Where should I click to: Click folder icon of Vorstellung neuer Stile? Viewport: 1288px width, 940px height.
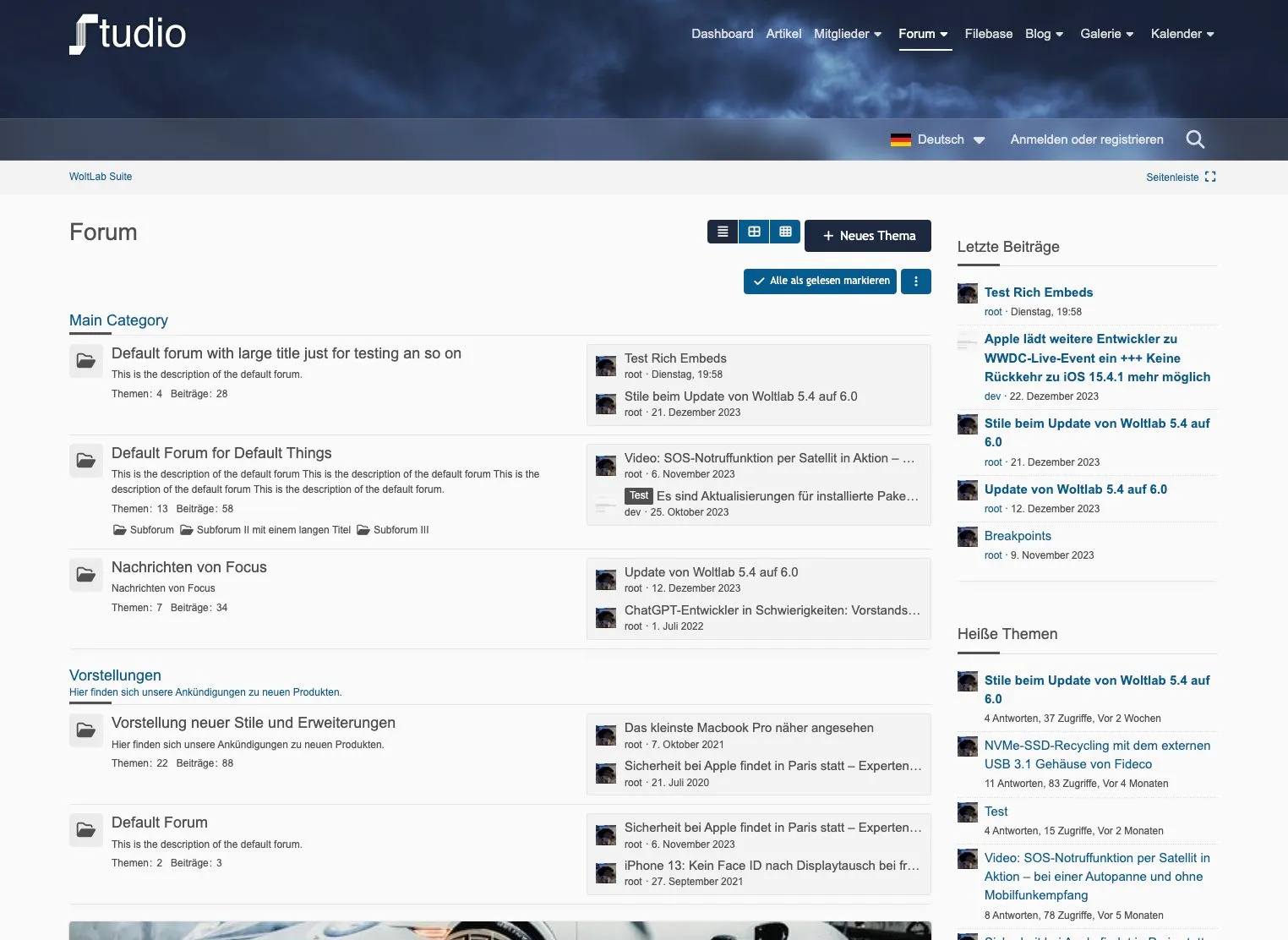click(x=86, y=730)
